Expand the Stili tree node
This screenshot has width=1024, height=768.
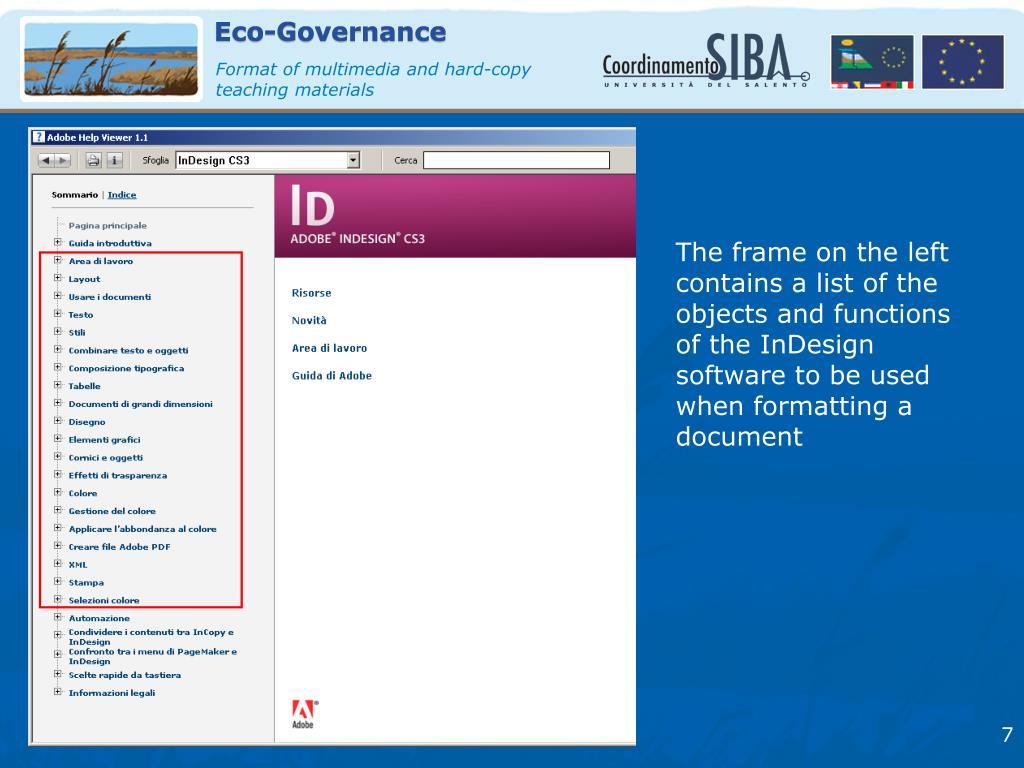click(57, 331)
